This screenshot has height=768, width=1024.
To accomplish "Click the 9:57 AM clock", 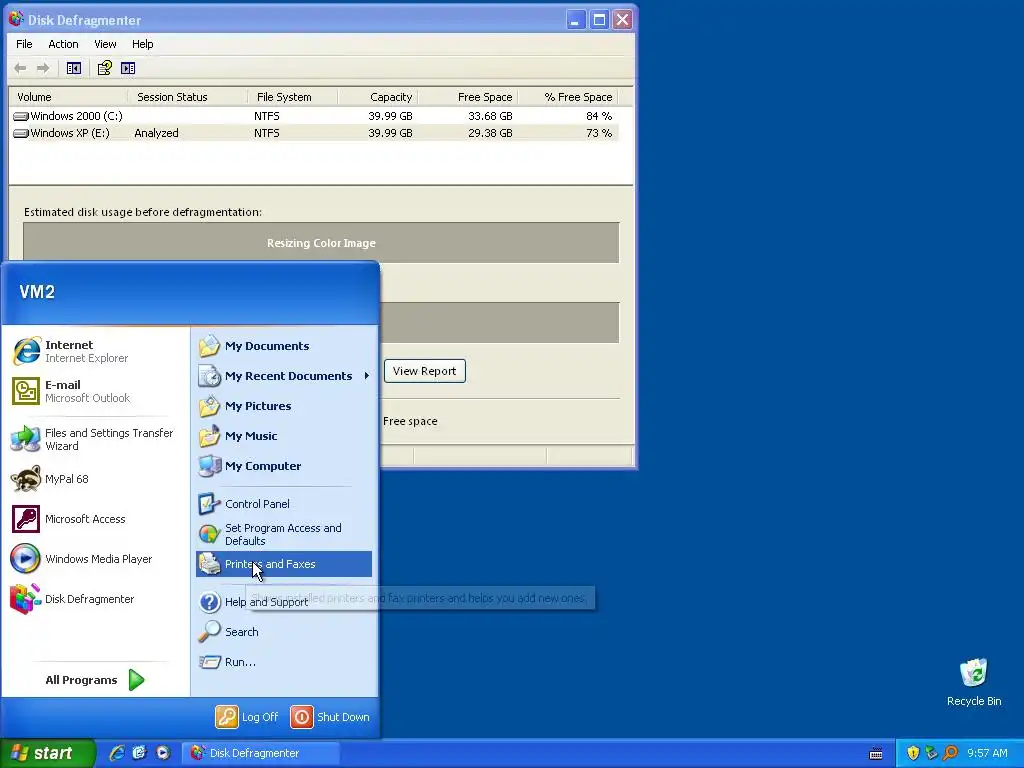I will tap(987, 753).
